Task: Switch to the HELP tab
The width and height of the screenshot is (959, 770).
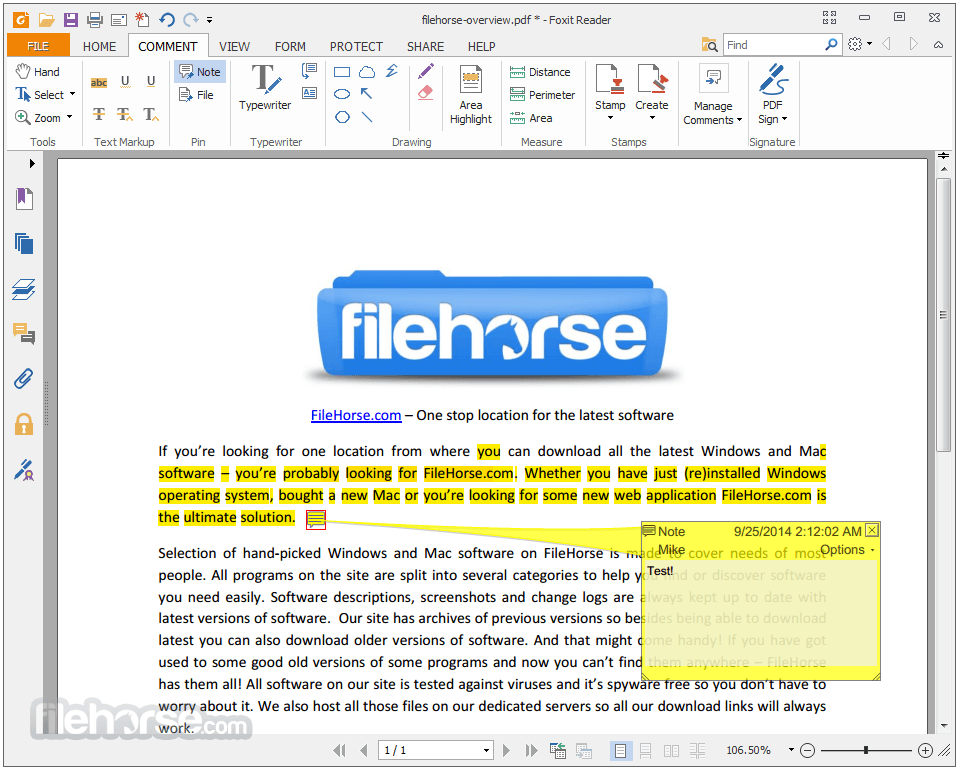Action: point(481,46)
